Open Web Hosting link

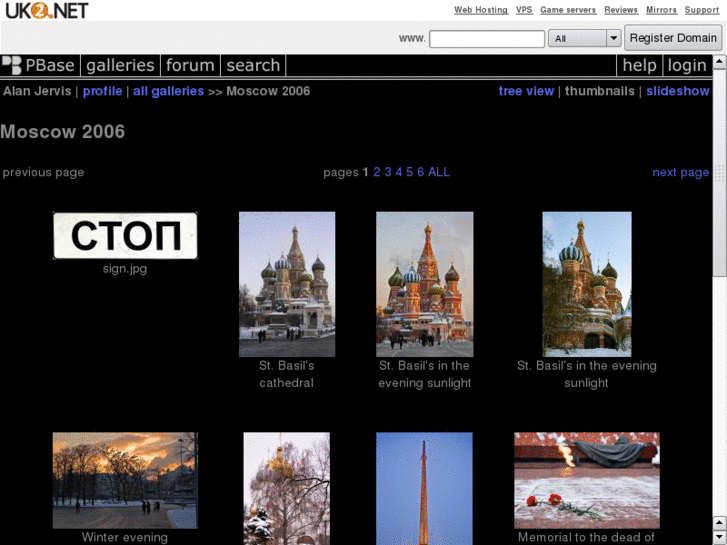click(481, 10)
